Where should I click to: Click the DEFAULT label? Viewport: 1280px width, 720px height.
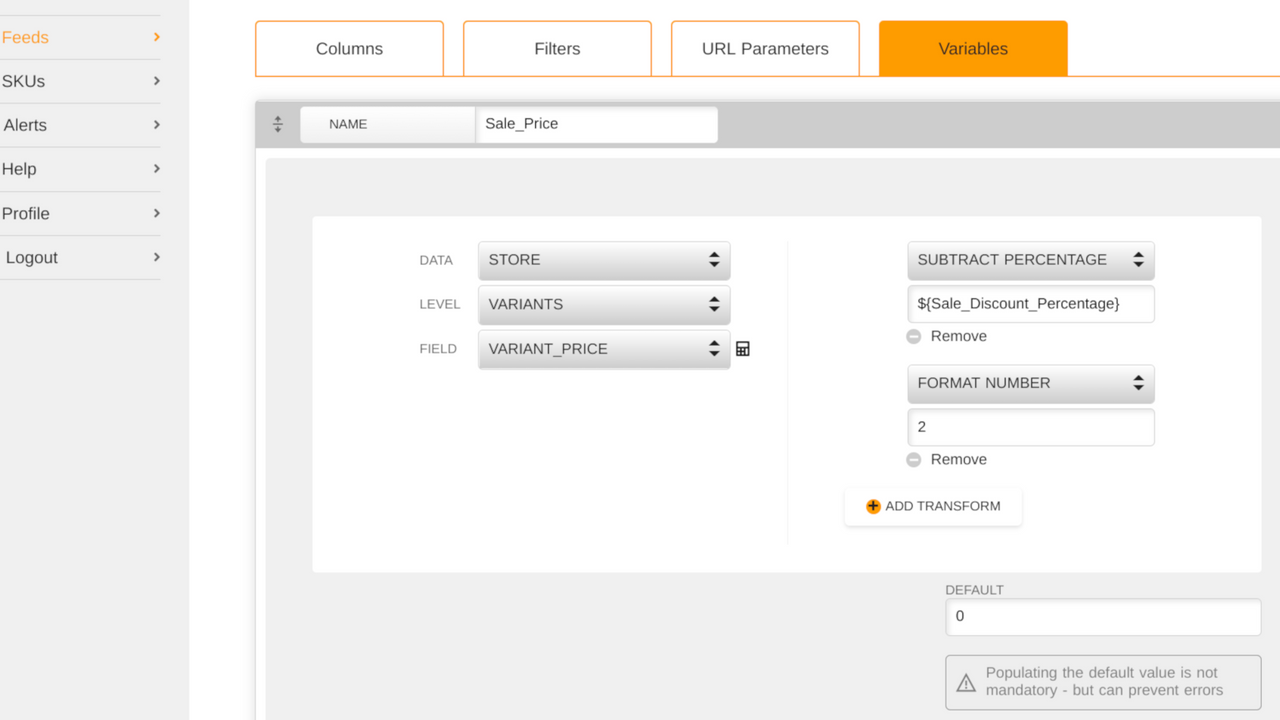pos(975,590)
